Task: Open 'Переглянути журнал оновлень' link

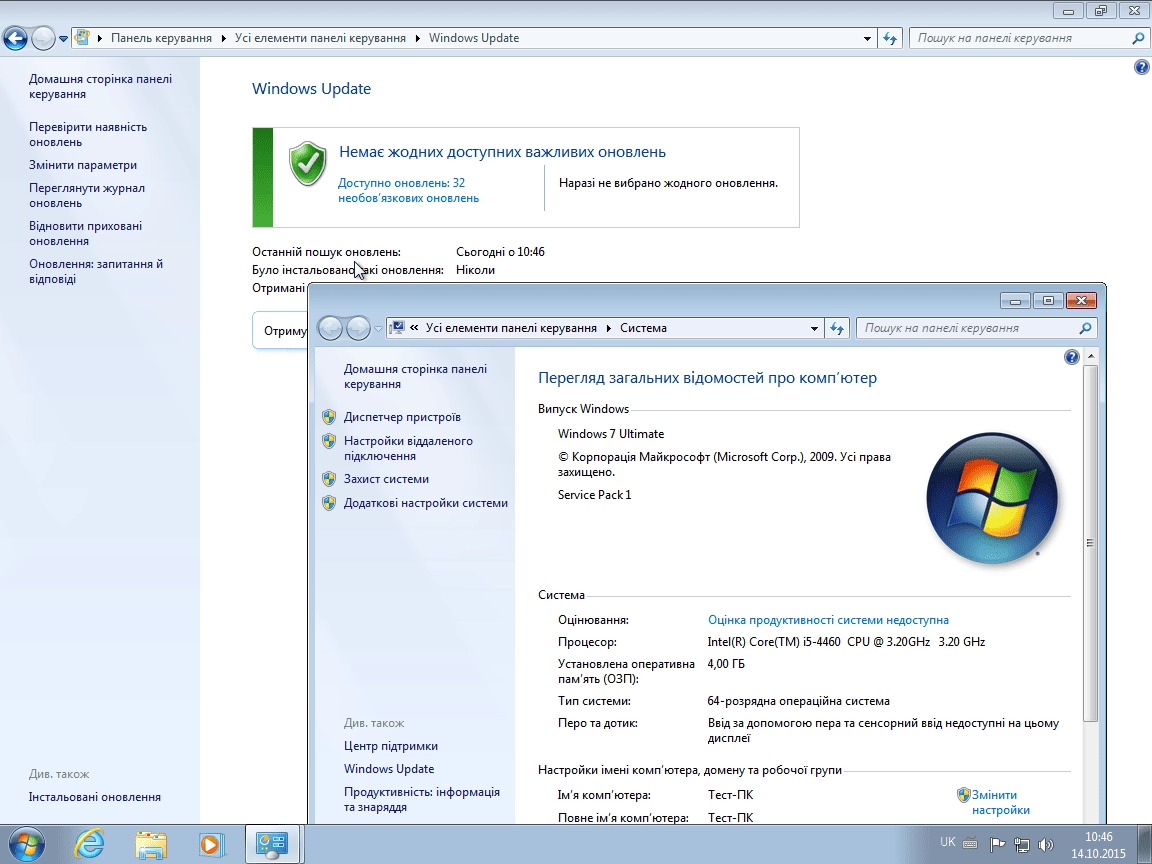Action: [87, 195]
